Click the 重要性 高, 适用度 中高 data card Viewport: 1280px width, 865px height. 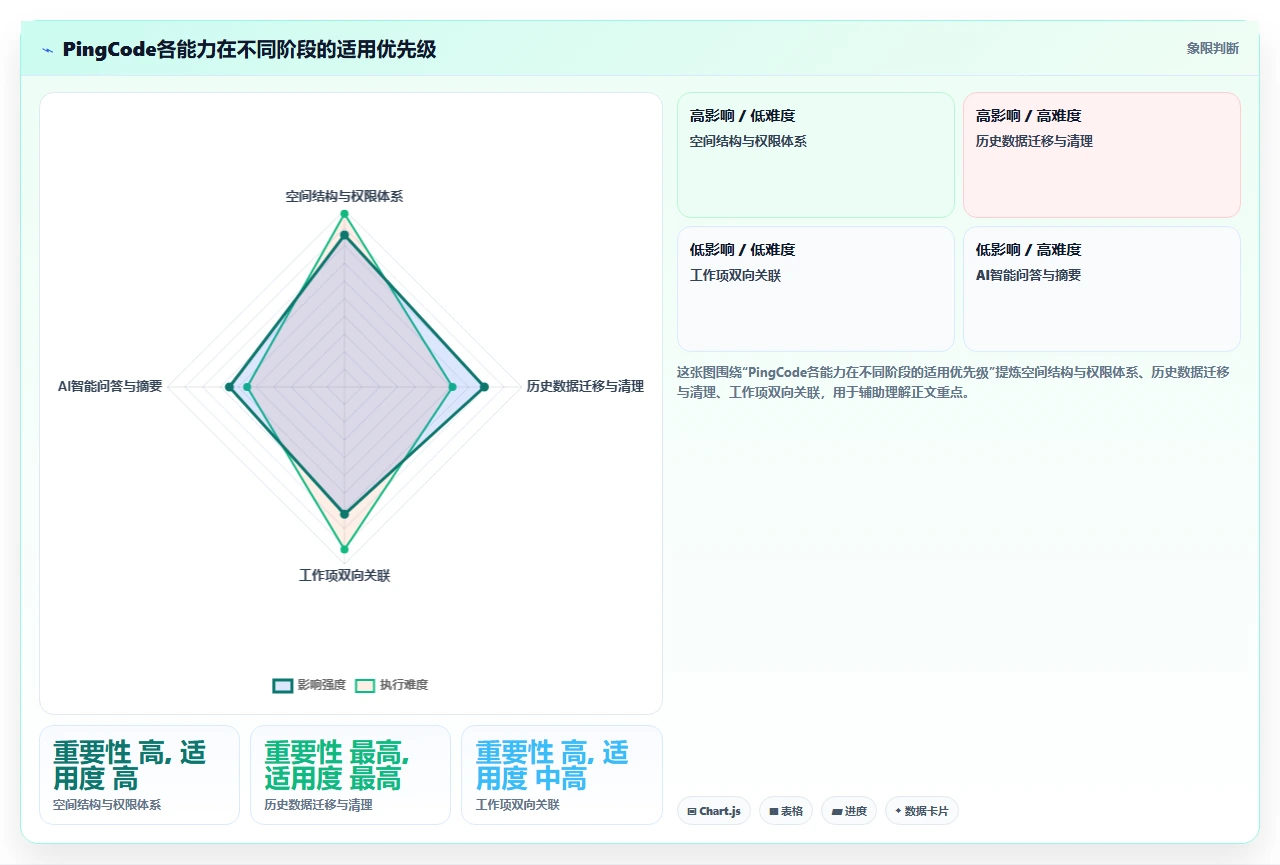click(561, 775)
